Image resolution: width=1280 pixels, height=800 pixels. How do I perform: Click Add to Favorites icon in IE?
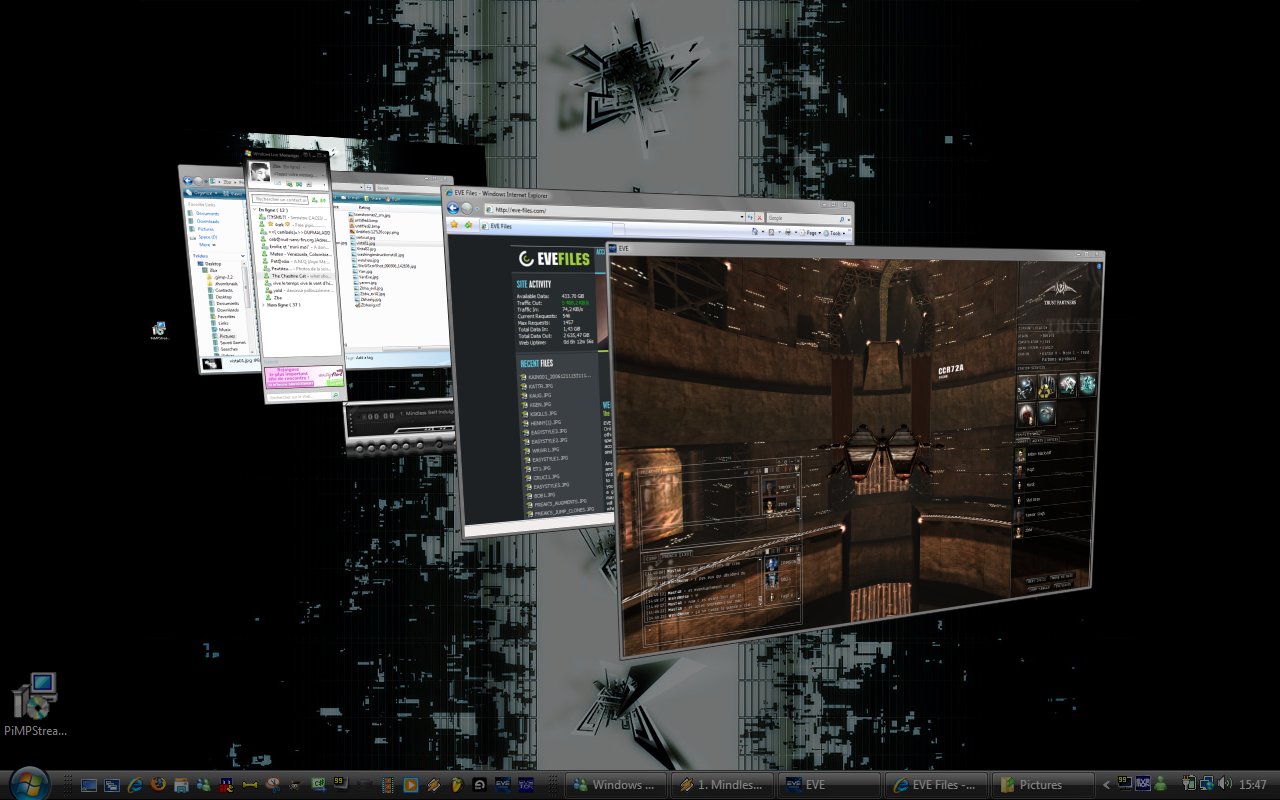tap(467, 226)
